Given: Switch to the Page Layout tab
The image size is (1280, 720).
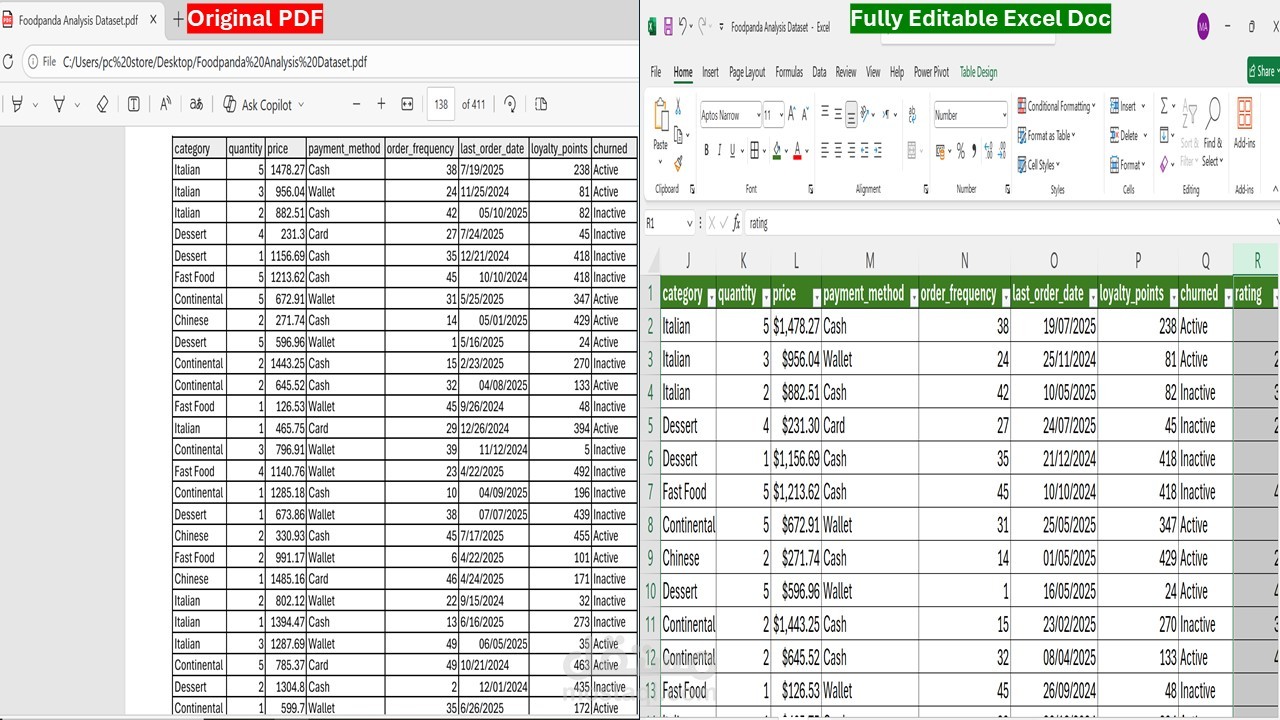Looking at the screenshot, I should click(747, 72).
